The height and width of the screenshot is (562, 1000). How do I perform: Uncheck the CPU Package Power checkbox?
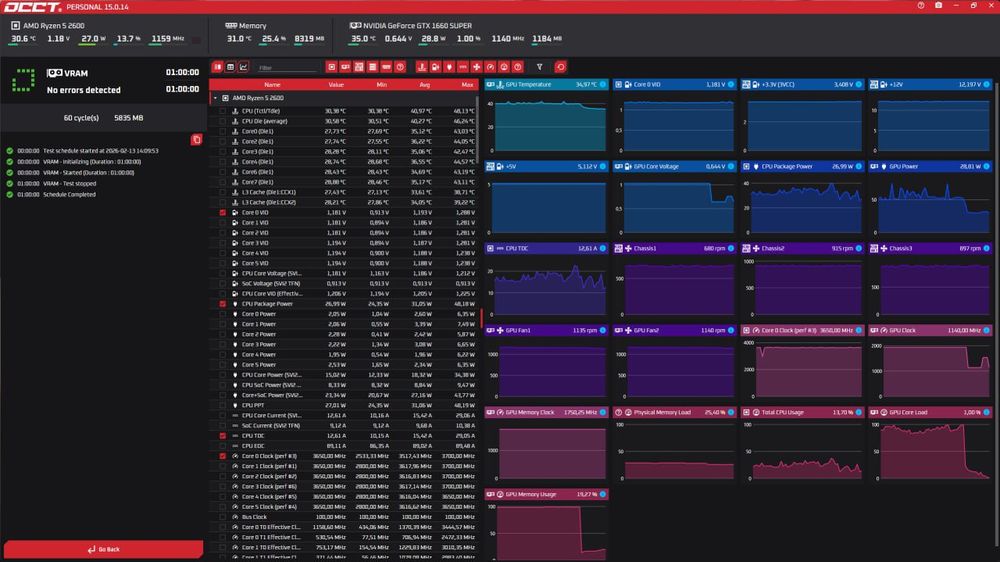click(x=223, y=304)
